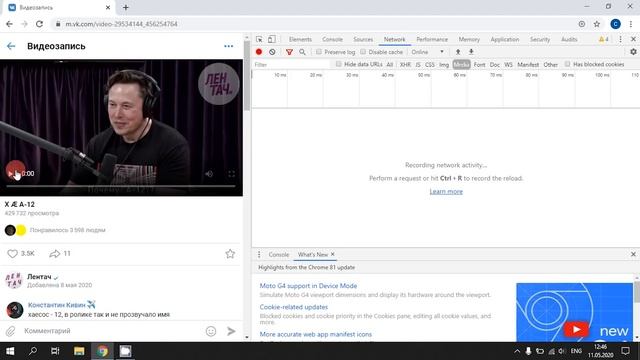Clear the network log

[x=272, y=52]
